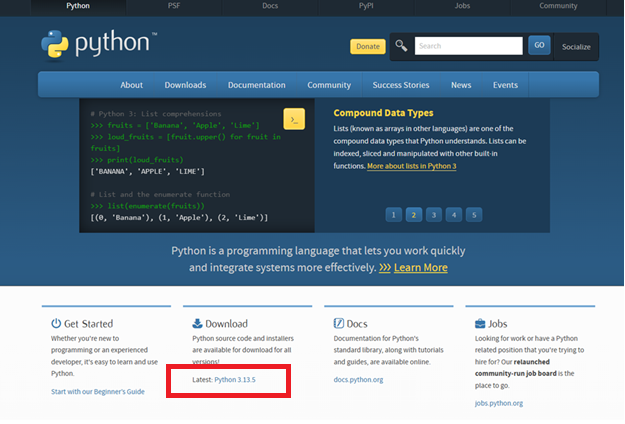Follow the Learn More link
Image resolution: width=625 pixels, height=424 pixels.
tap(420, 268)
